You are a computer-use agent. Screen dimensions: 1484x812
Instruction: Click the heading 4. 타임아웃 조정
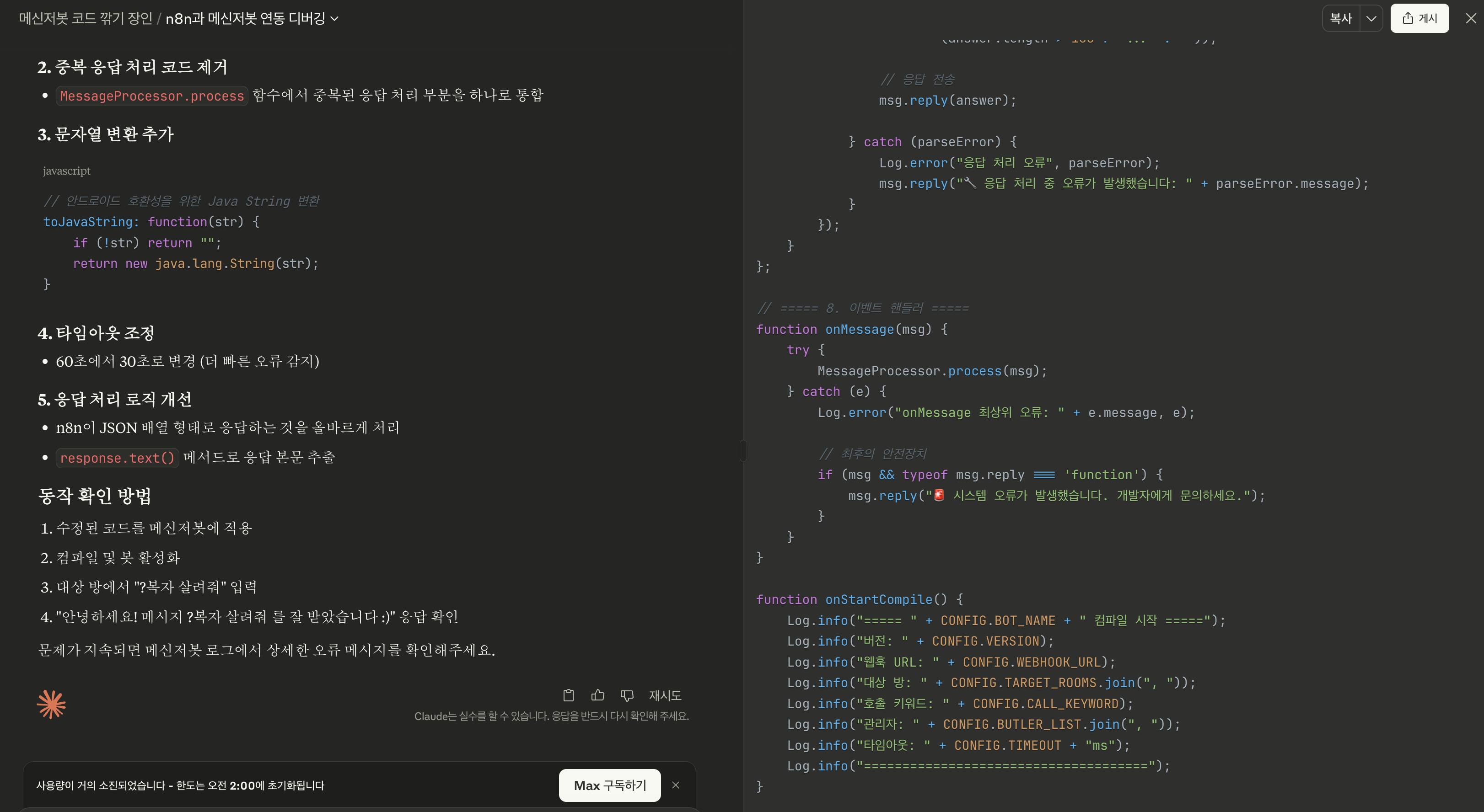click(96, 333)
